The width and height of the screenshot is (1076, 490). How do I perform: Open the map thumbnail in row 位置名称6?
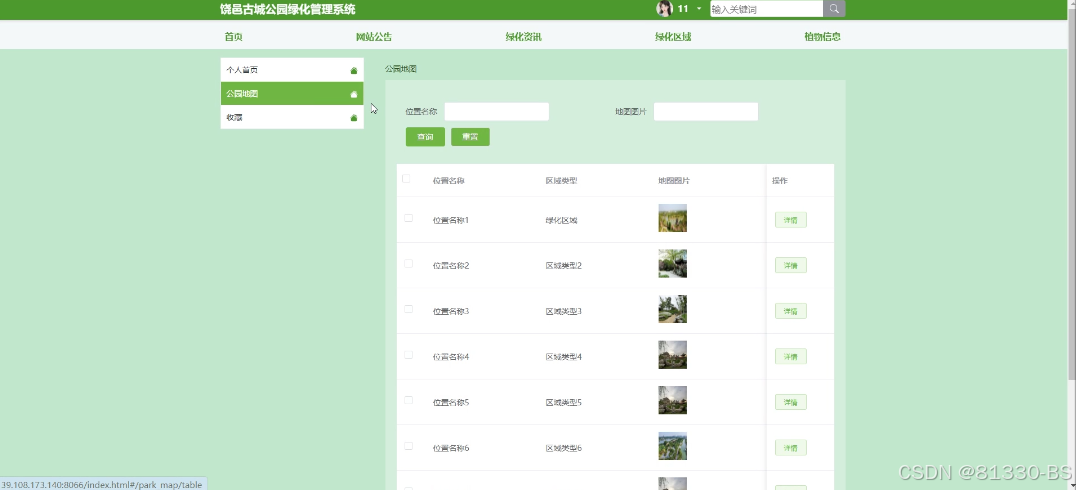pos(672,446)
